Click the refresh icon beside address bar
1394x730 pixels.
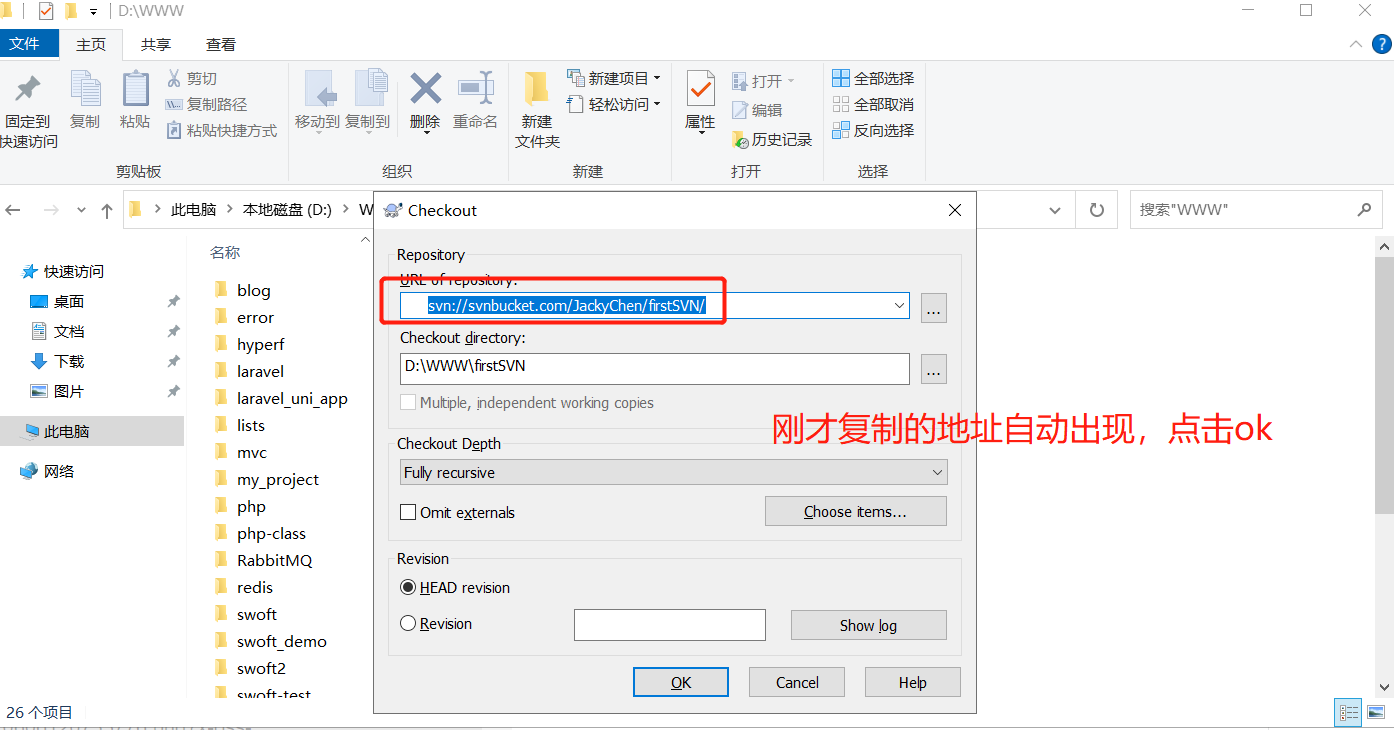1096,210
